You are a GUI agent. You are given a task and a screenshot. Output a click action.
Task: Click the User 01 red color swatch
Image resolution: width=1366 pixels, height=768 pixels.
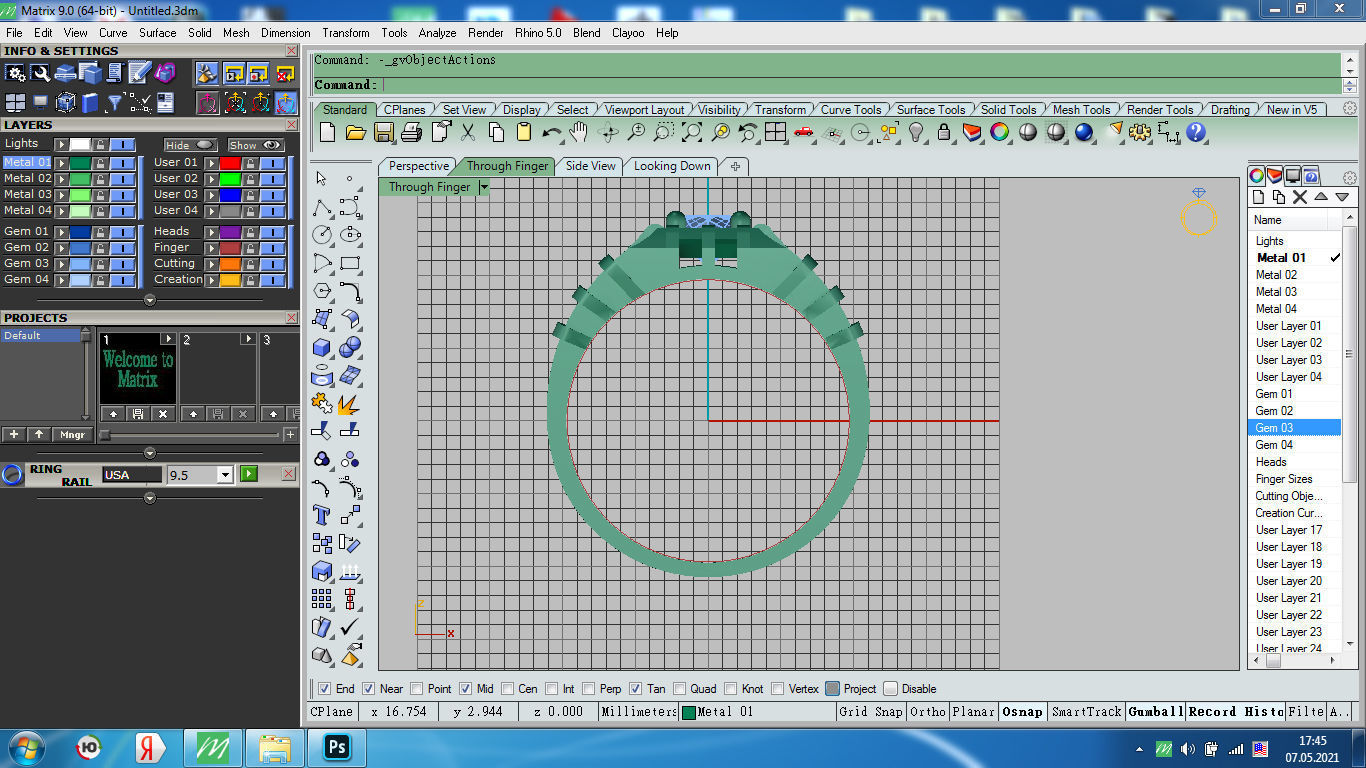230,163
